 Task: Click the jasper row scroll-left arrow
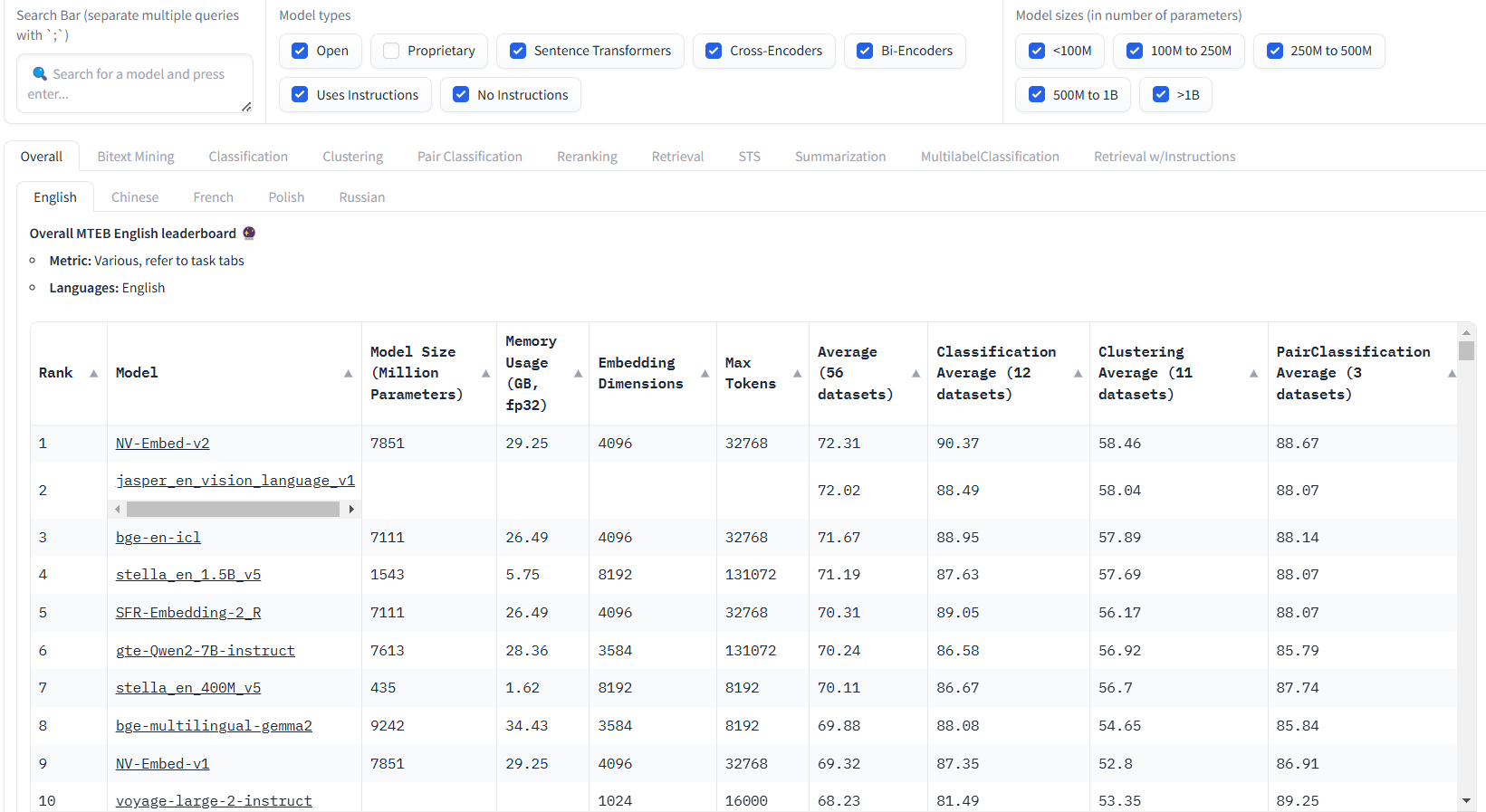(118, 510)
